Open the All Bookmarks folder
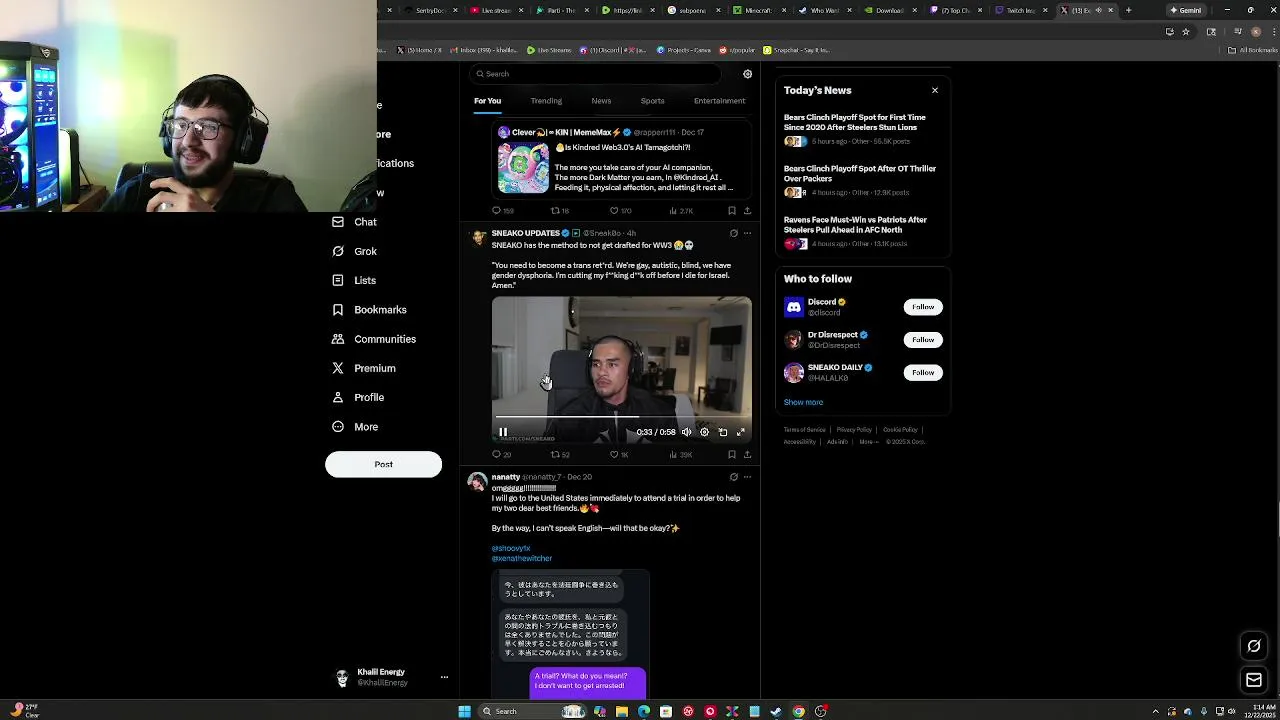The image size is (1280, 720). (x=1253, y=50)
